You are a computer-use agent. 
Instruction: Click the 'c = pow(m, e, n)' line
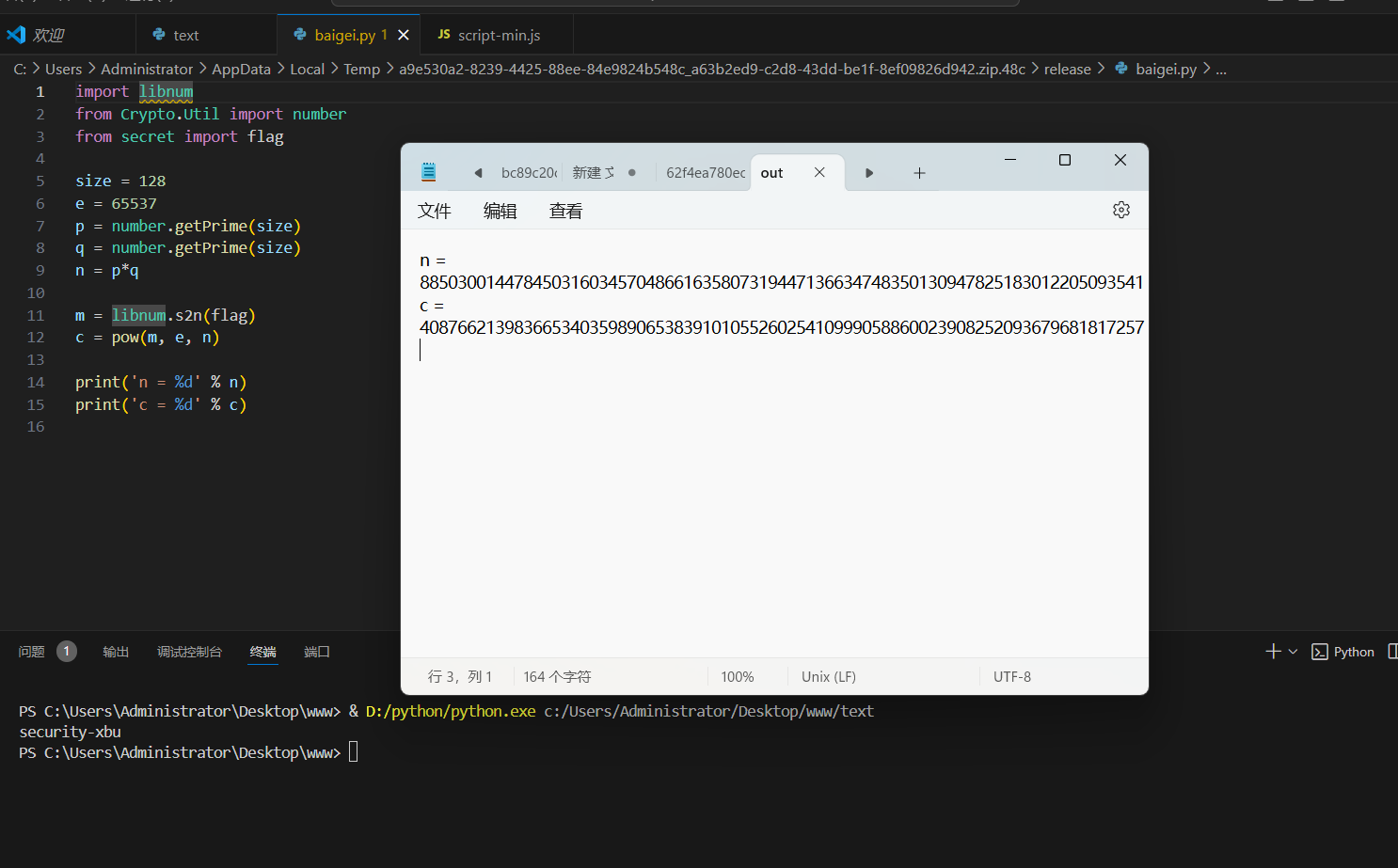[x=147, y=337]
